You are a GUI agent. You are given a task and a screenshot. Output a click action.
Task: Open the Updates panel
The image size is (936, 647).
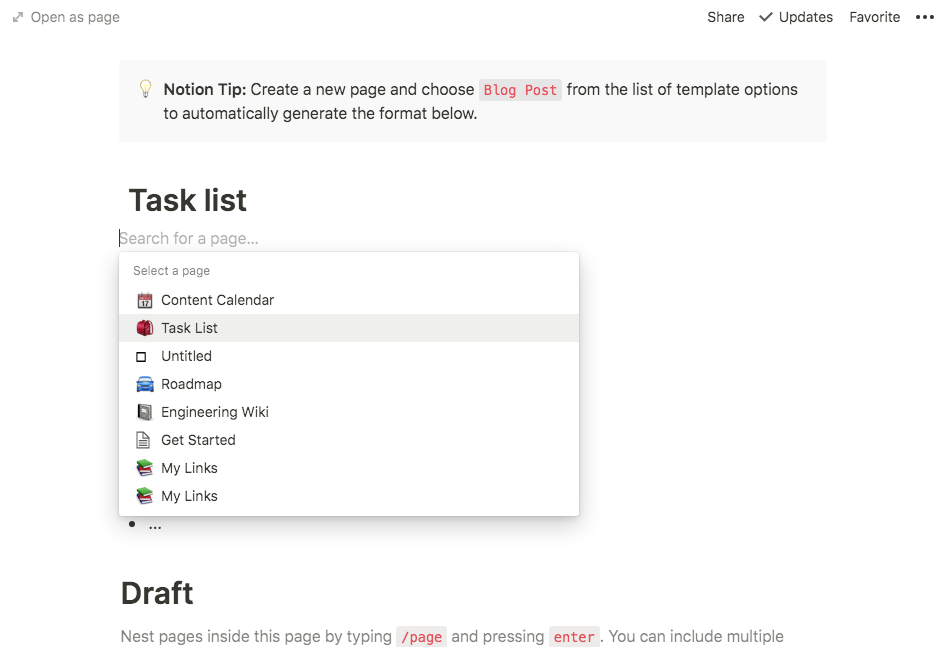(x=796, y=17)
